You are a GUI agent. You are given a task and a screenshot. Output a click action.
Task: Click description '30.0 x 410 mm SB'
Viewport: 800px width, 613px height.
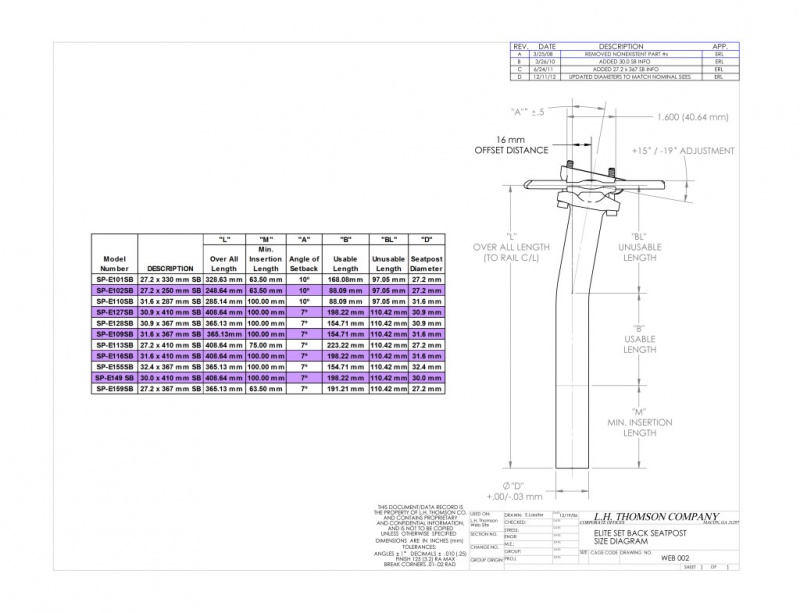(170, 378)
